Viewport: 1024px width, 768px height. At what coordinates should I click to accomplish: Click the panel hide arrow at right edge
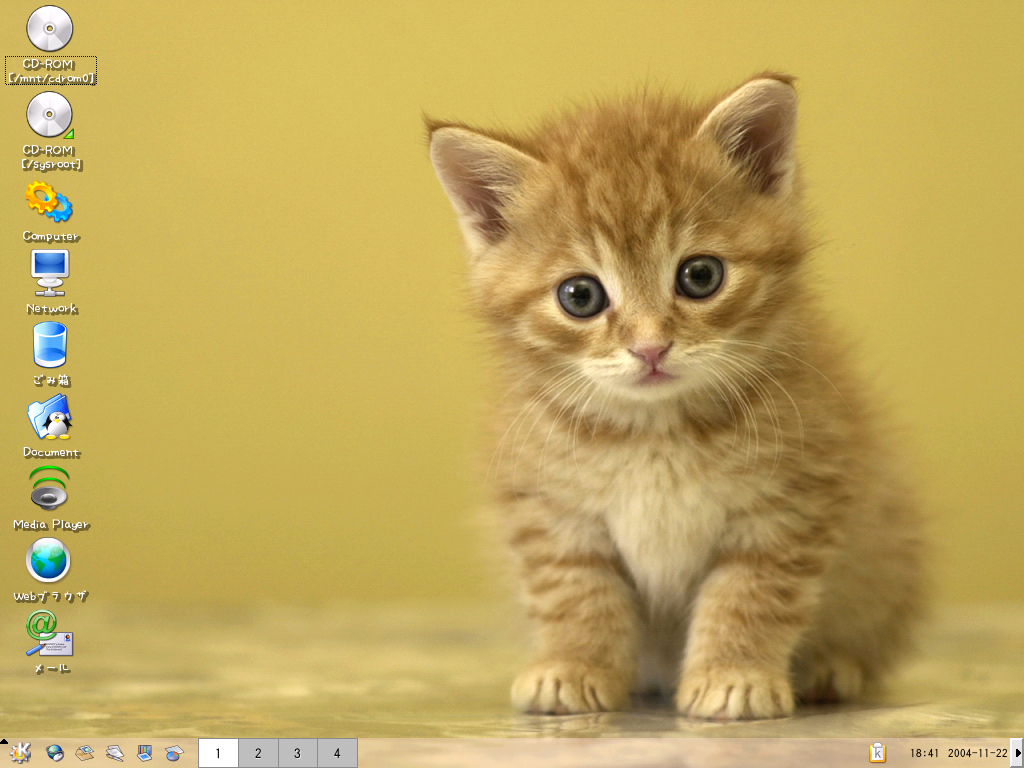pos(1017,753)
